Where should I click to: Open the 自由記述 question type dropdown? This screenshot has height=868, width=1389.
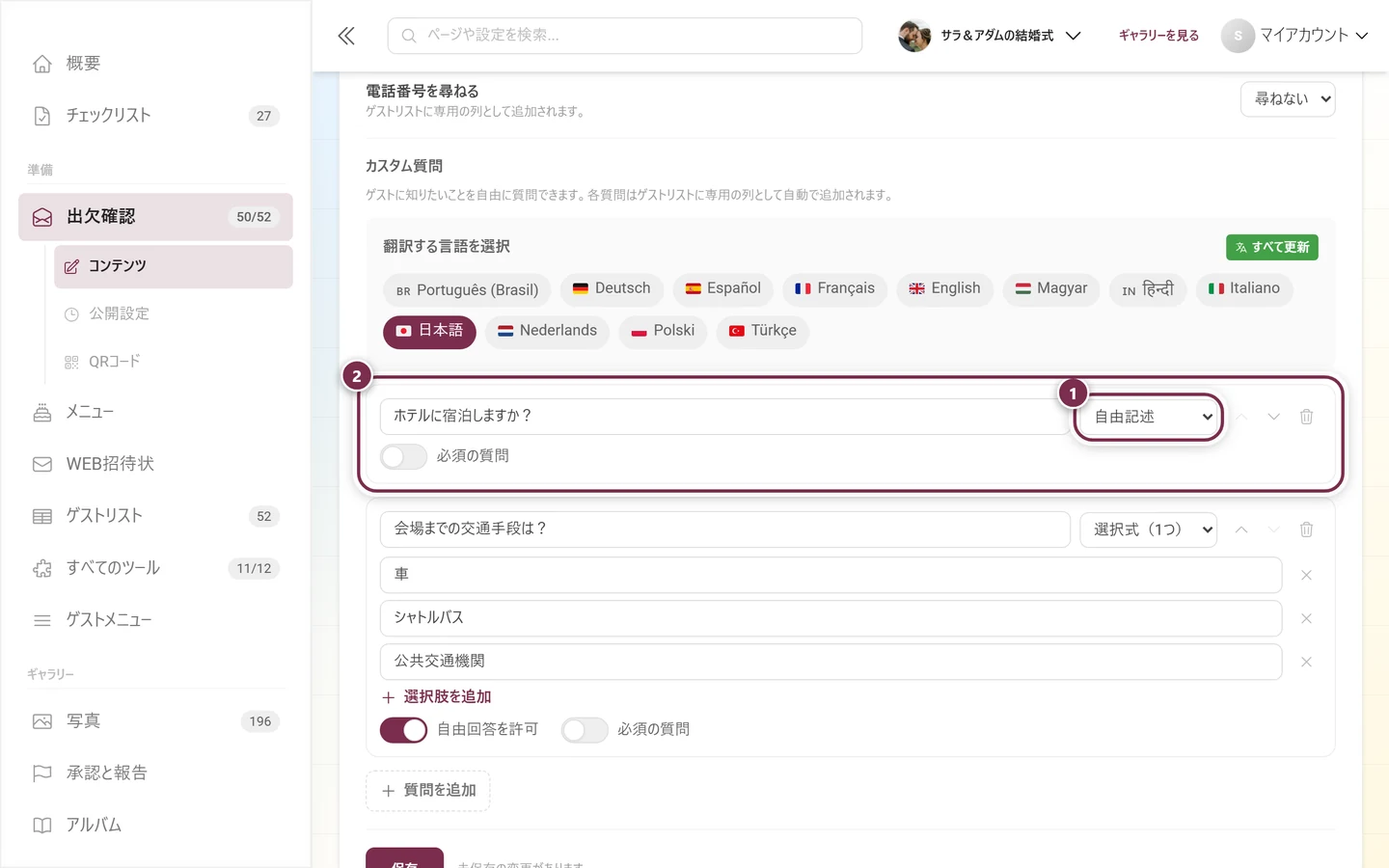(x=1149, y=417)
